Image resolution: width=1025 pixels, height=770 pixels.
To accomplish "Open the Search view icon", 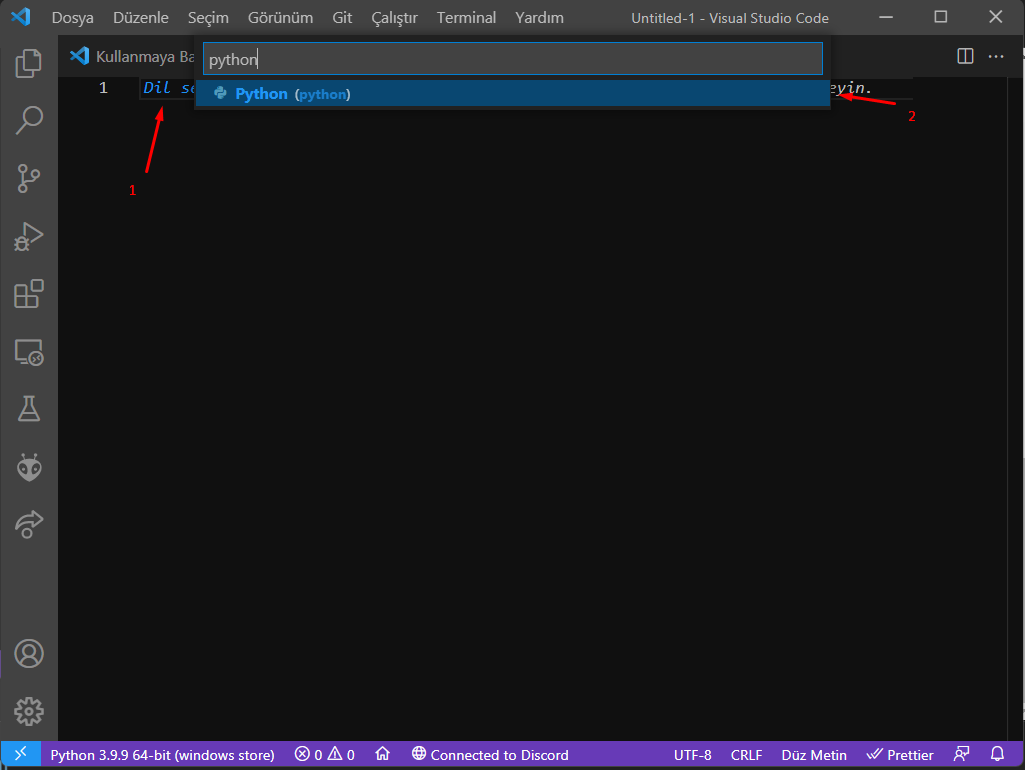I will point(29,120).
